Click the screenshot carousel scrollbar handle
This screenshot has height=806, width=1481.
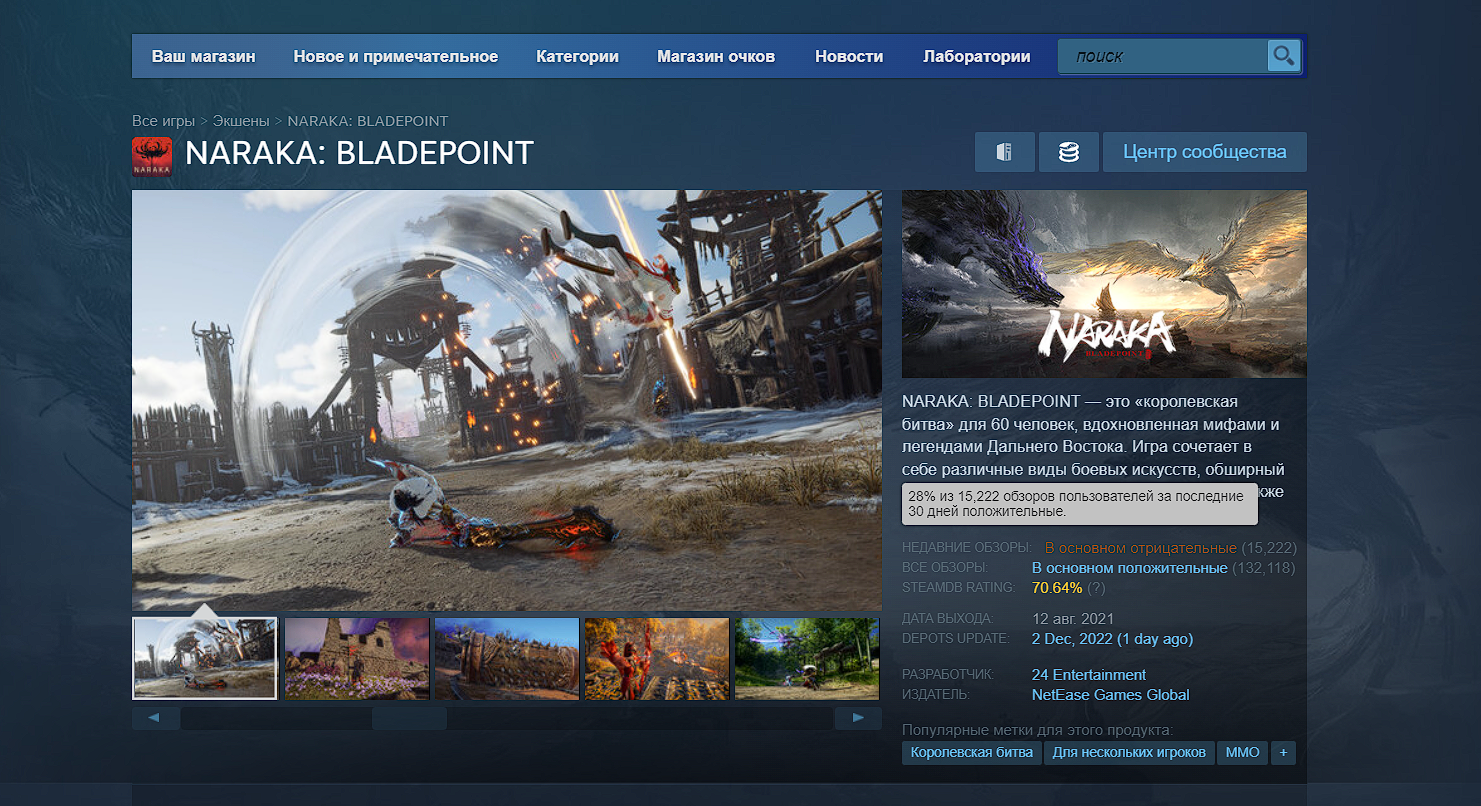click(409, 718)
